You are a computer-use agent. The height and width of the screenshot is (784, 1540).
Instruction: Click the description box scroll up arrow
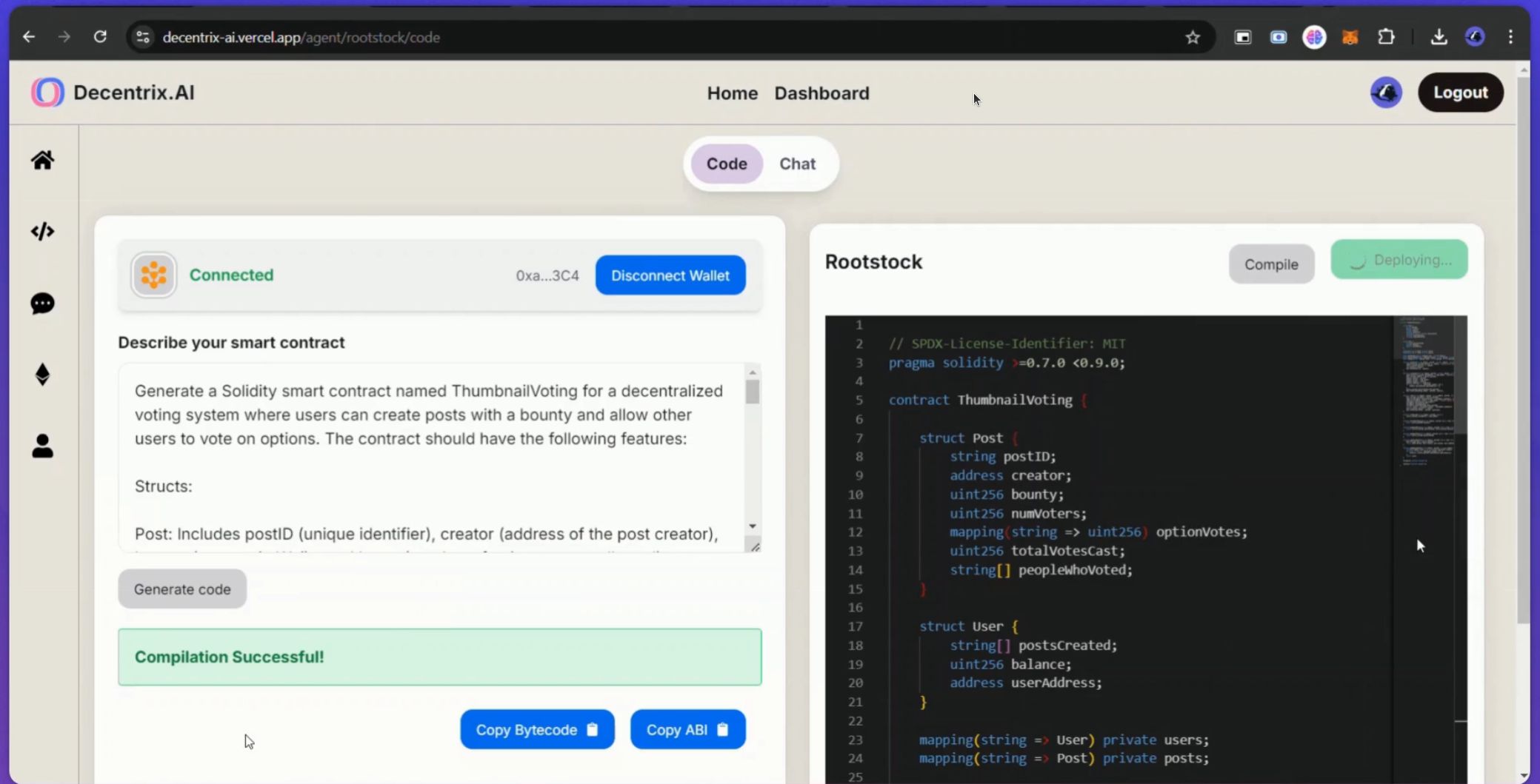(753, 372)
